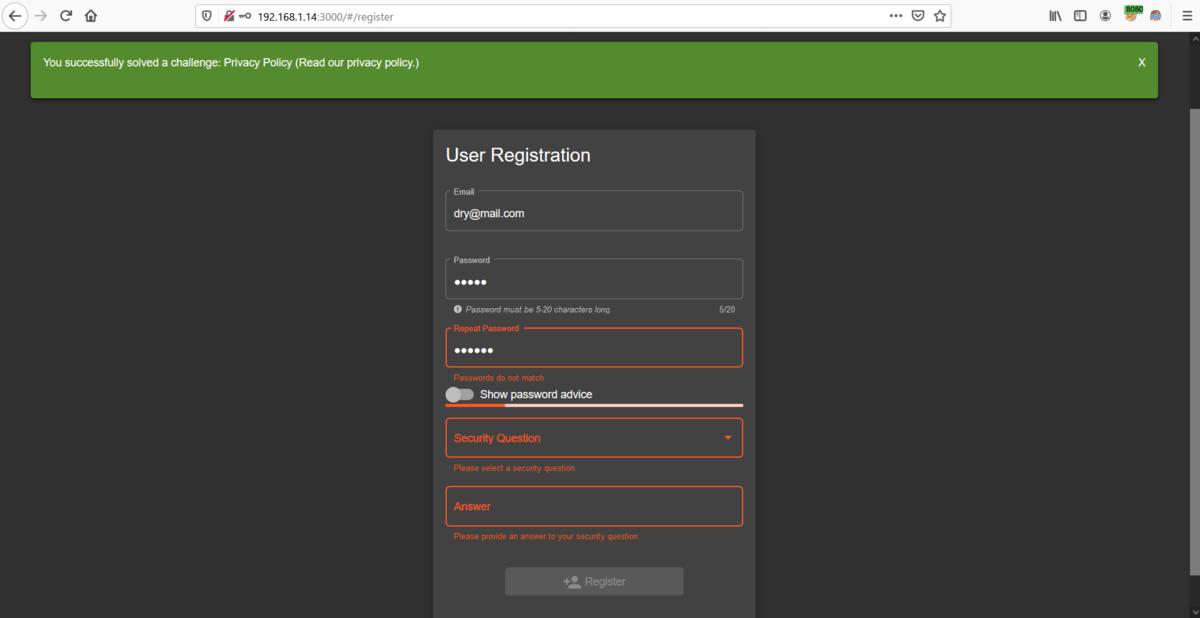This screenshot has height=618, width=1200.
Task: Click the 'Passwords do not match' message
Action: 499,378
